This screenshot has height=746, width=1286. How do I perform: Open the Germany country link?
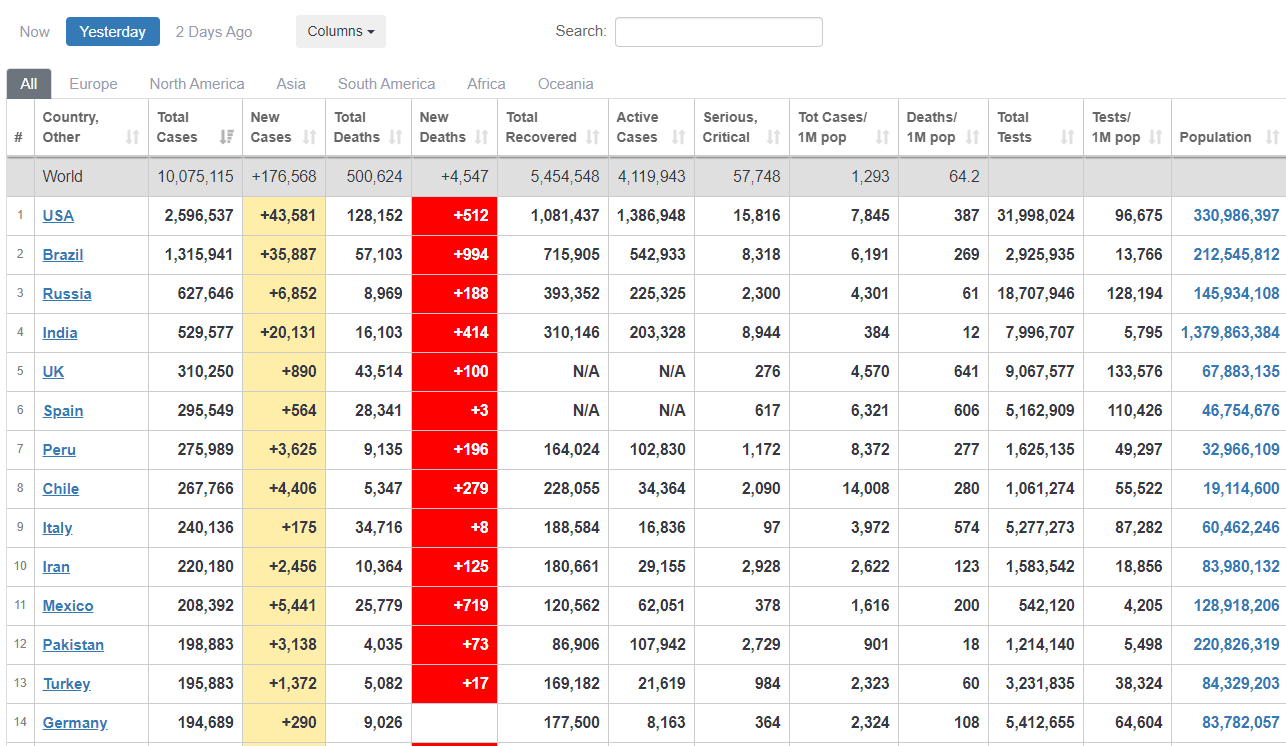pyautogui.click(x=75, y=723)
